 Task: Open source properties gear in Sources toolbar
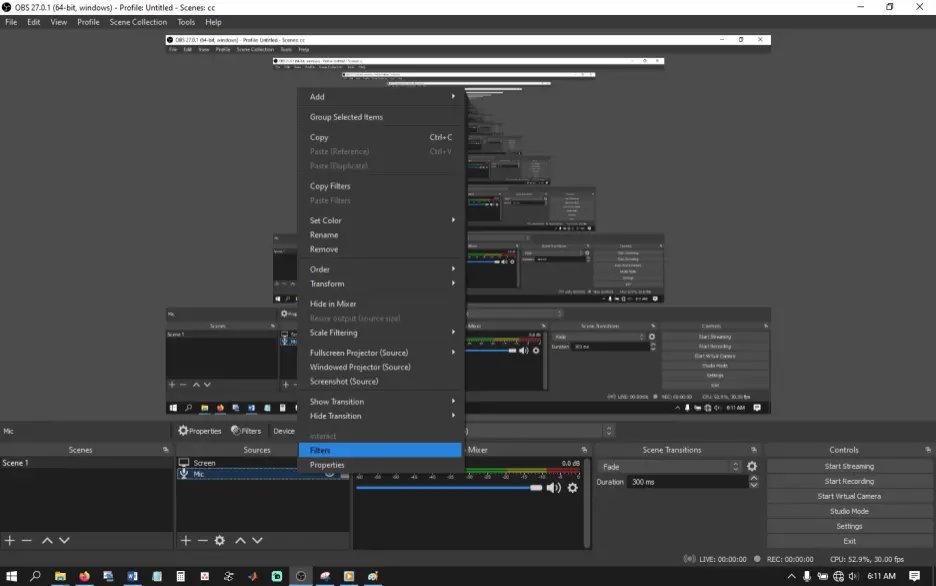pos(220,540)
